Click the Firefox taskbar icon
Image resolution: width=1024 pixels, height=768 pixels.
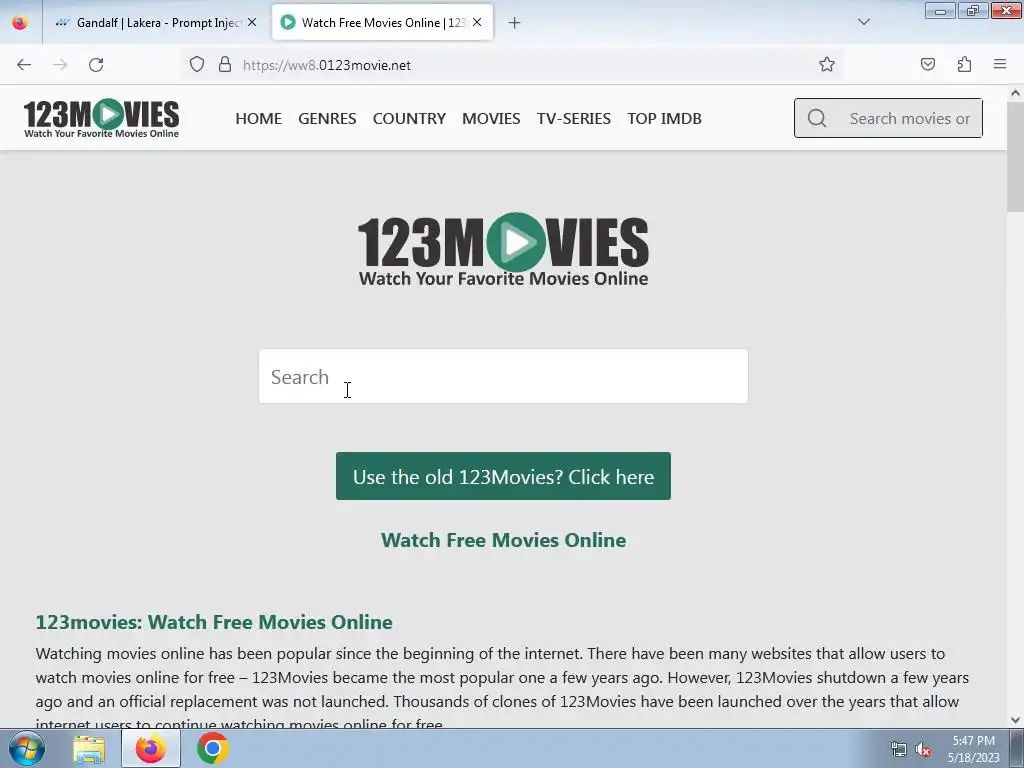(x=151, y=749)
